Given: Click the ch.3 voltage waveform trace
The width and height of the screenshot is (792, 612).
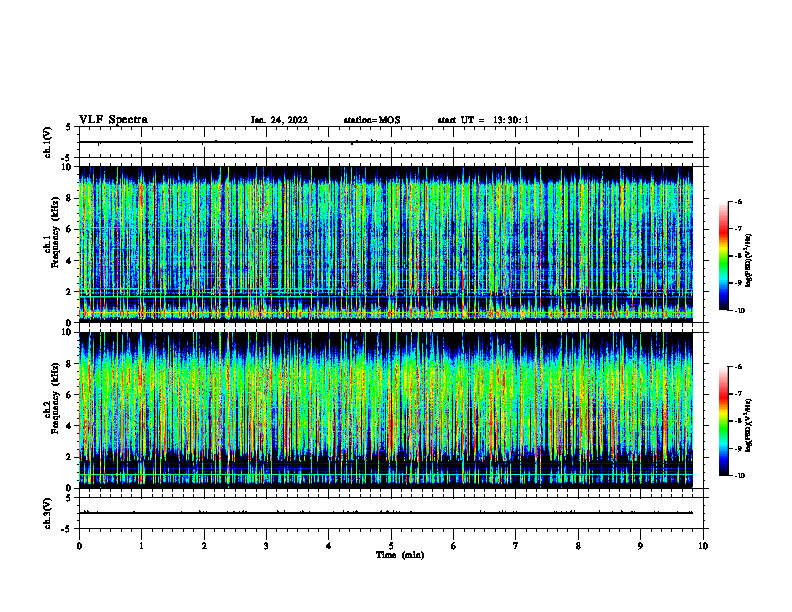Looking at the screenshot, I should tap(385, 513).
